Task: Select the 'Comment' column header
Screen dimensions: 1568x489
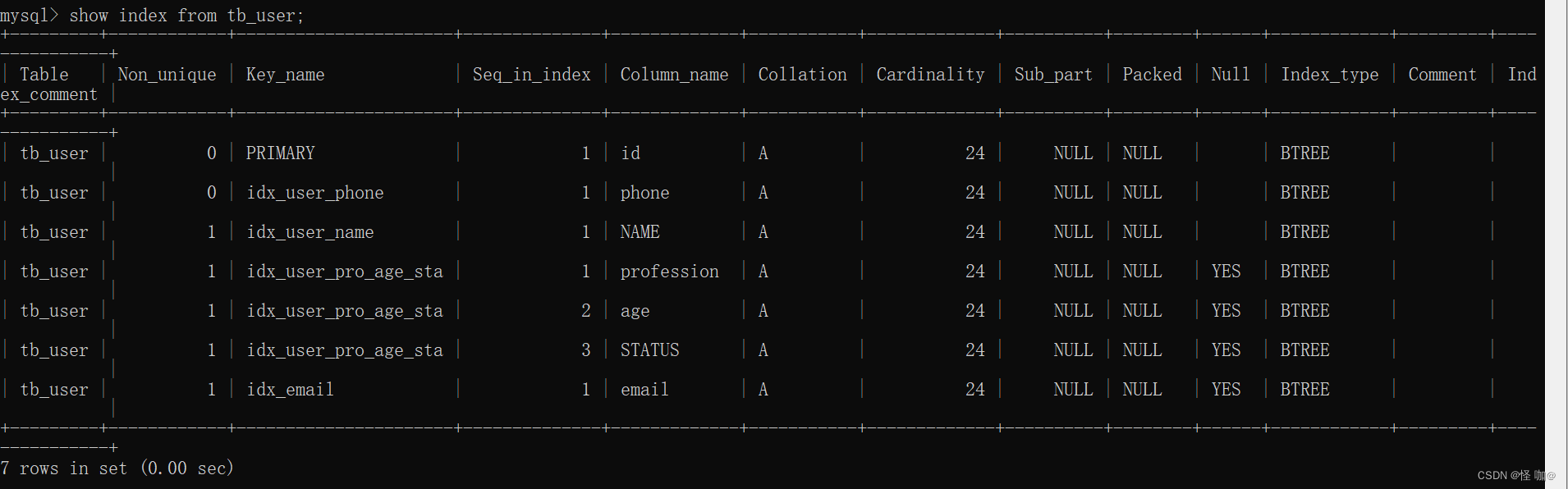Action: pos(1442,75)
